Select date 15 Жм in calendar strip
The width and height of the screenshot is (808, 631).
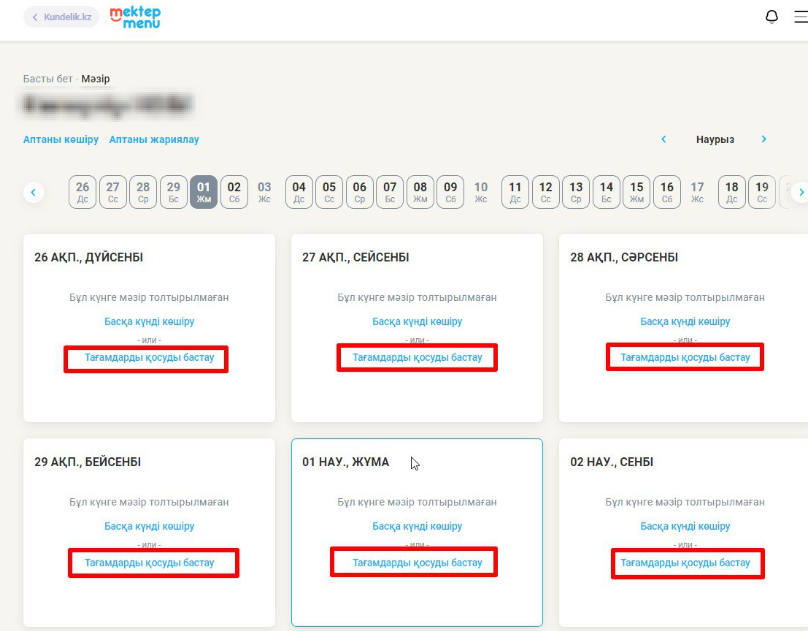pos(636,191)
